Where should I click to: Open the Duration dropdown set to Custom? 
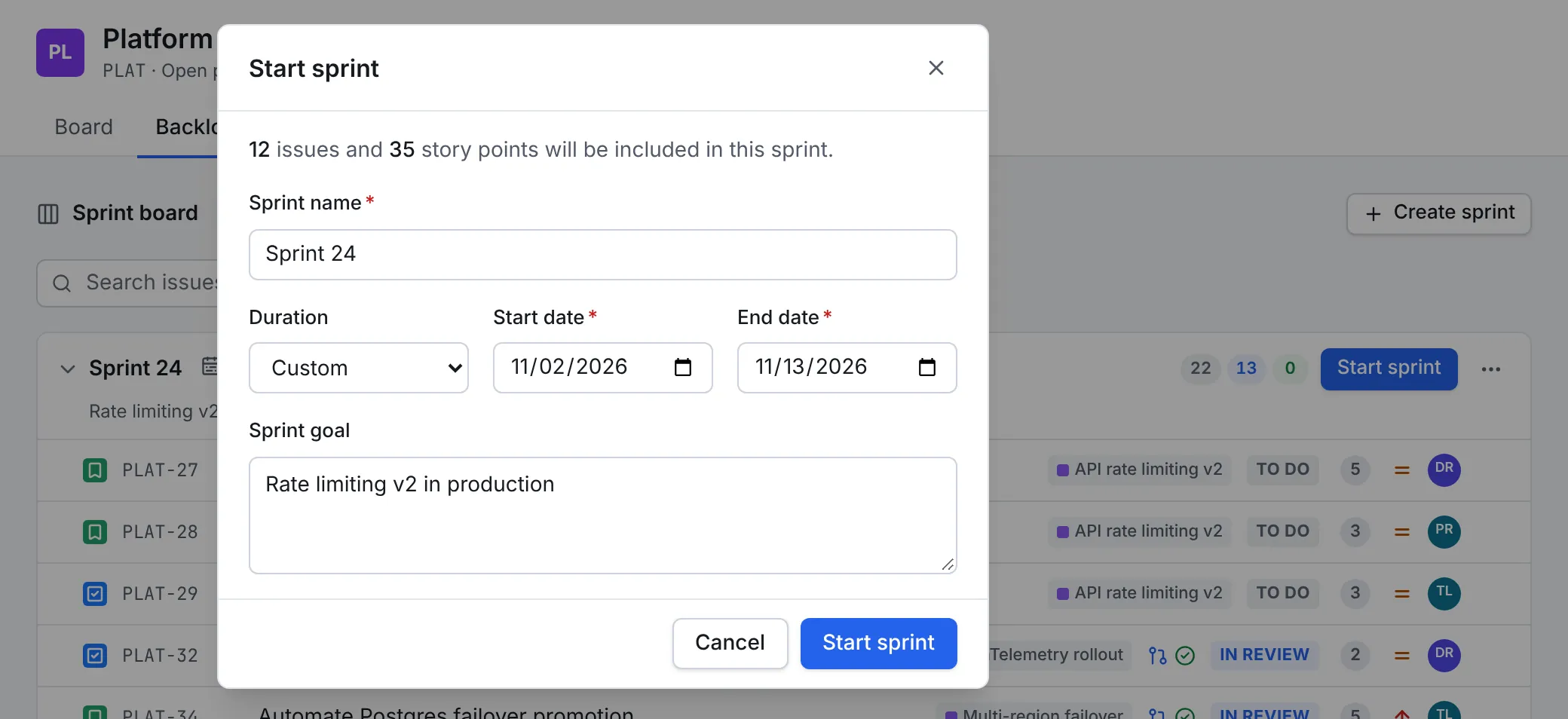359,368
